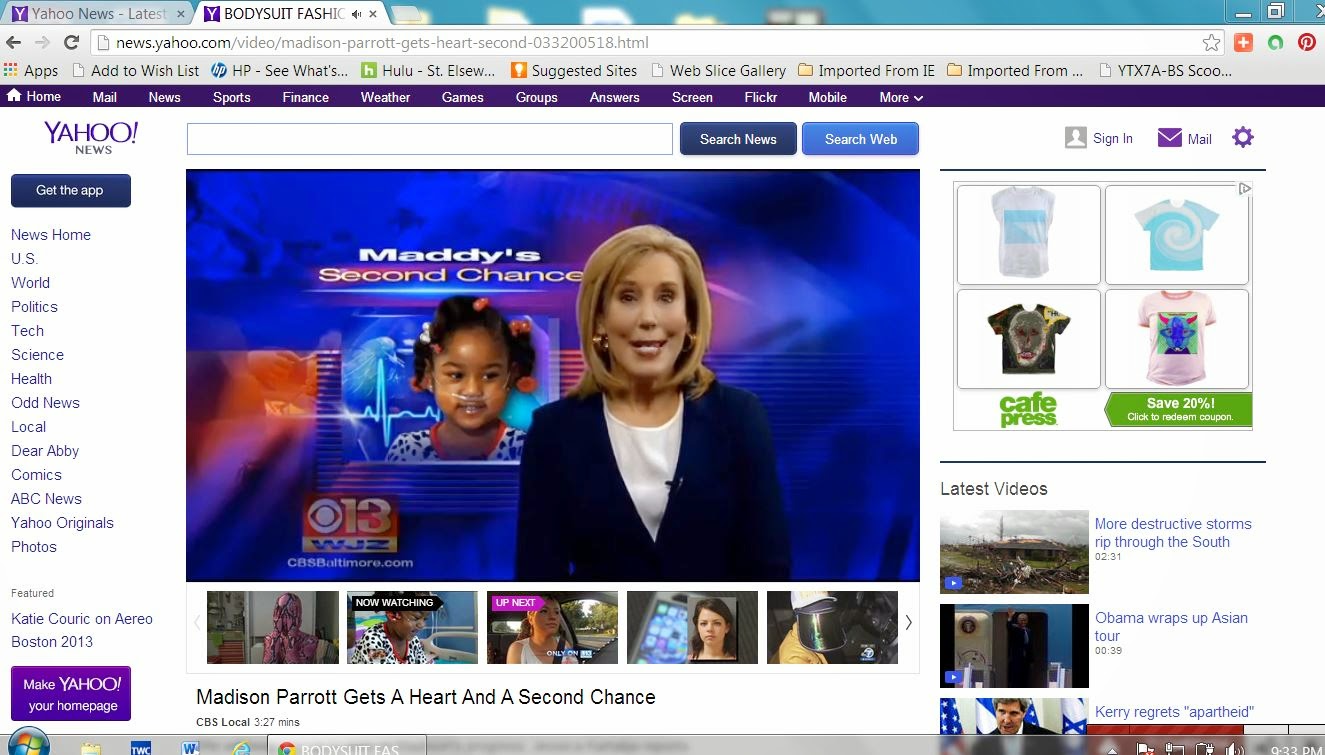The height and width of the screenshot is (755, 1325).
Task: Bookmark page with star icon
Action: point(1211,43)
